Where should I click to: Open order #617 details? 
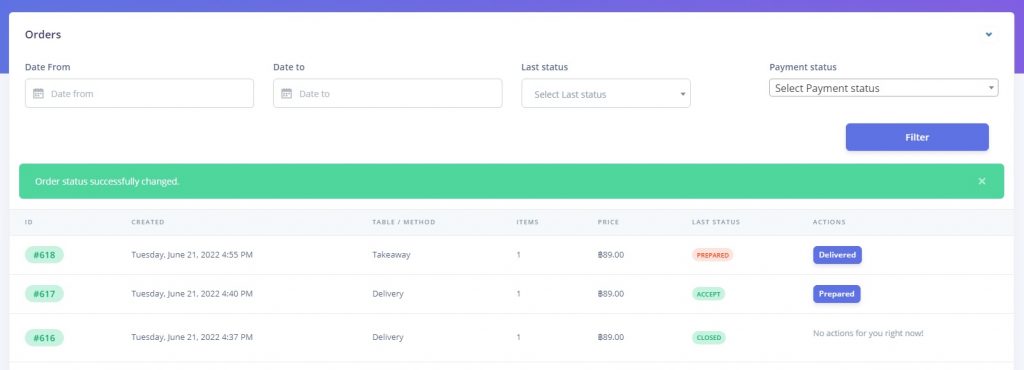[x=44, y=294]
